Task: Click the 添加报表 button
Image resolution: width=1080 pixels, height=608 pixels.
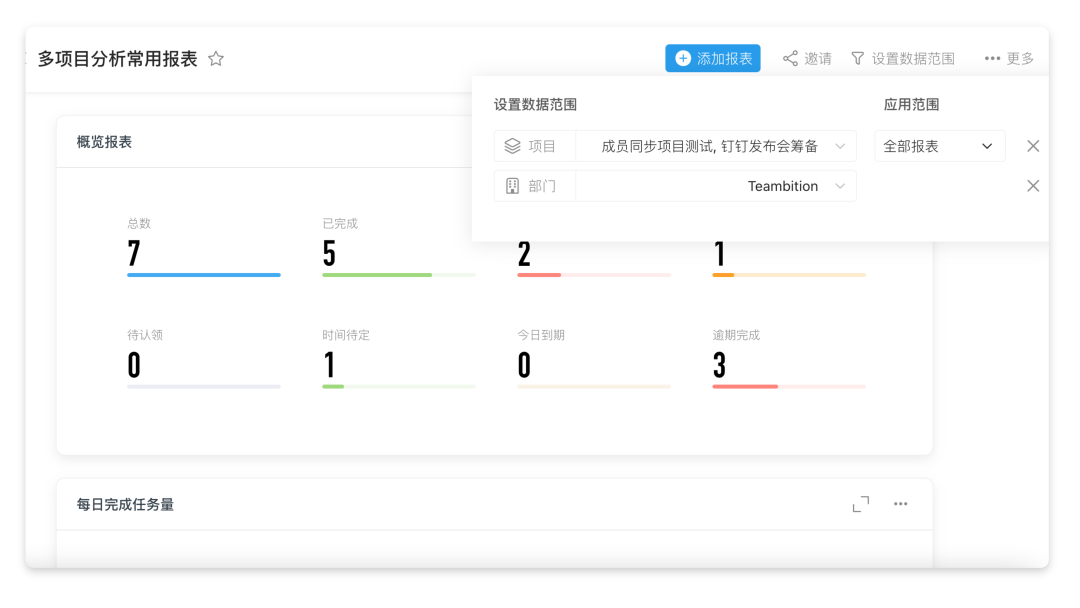Action: [712, 59]
